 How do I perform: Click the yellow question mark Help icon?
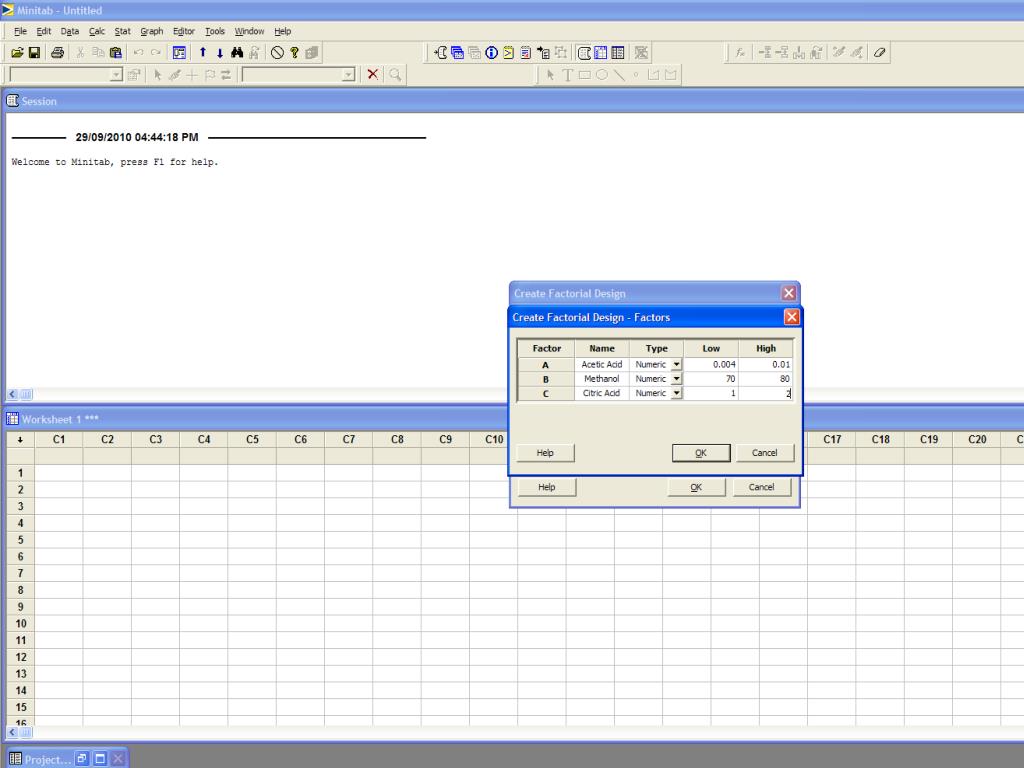tap(294, 53)
